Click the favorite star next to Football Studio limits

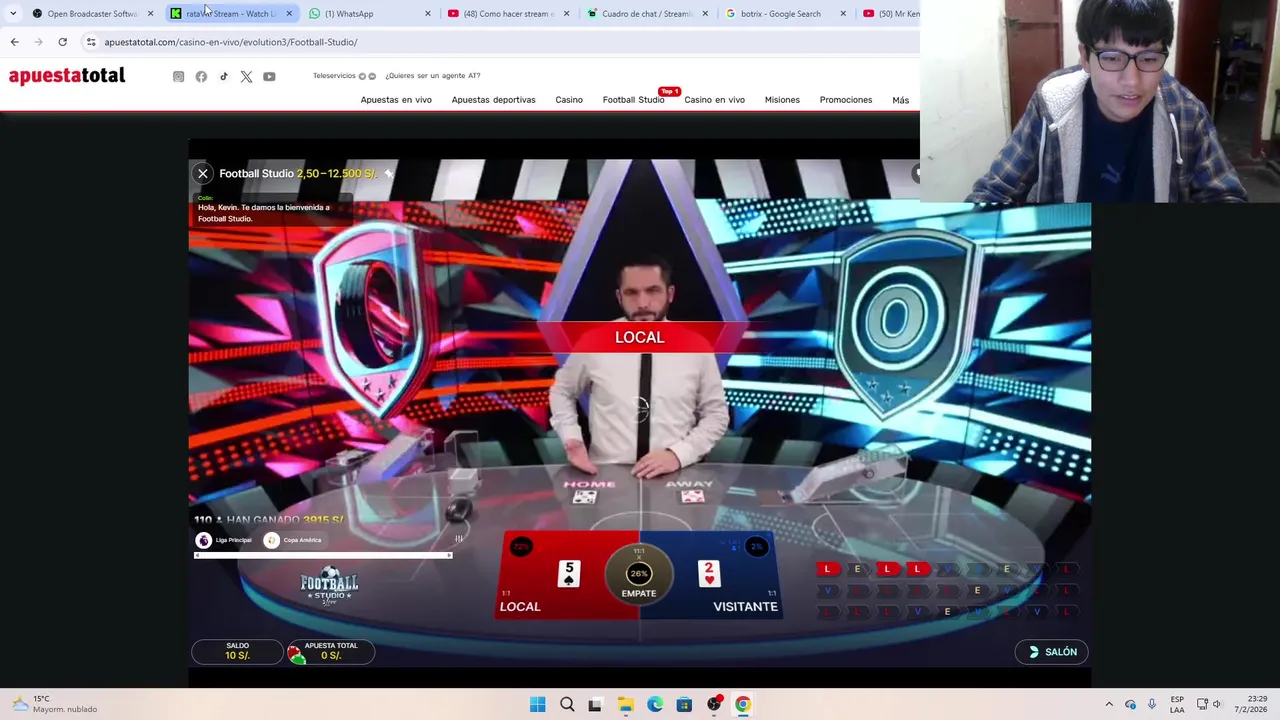[x=389, y=173]
